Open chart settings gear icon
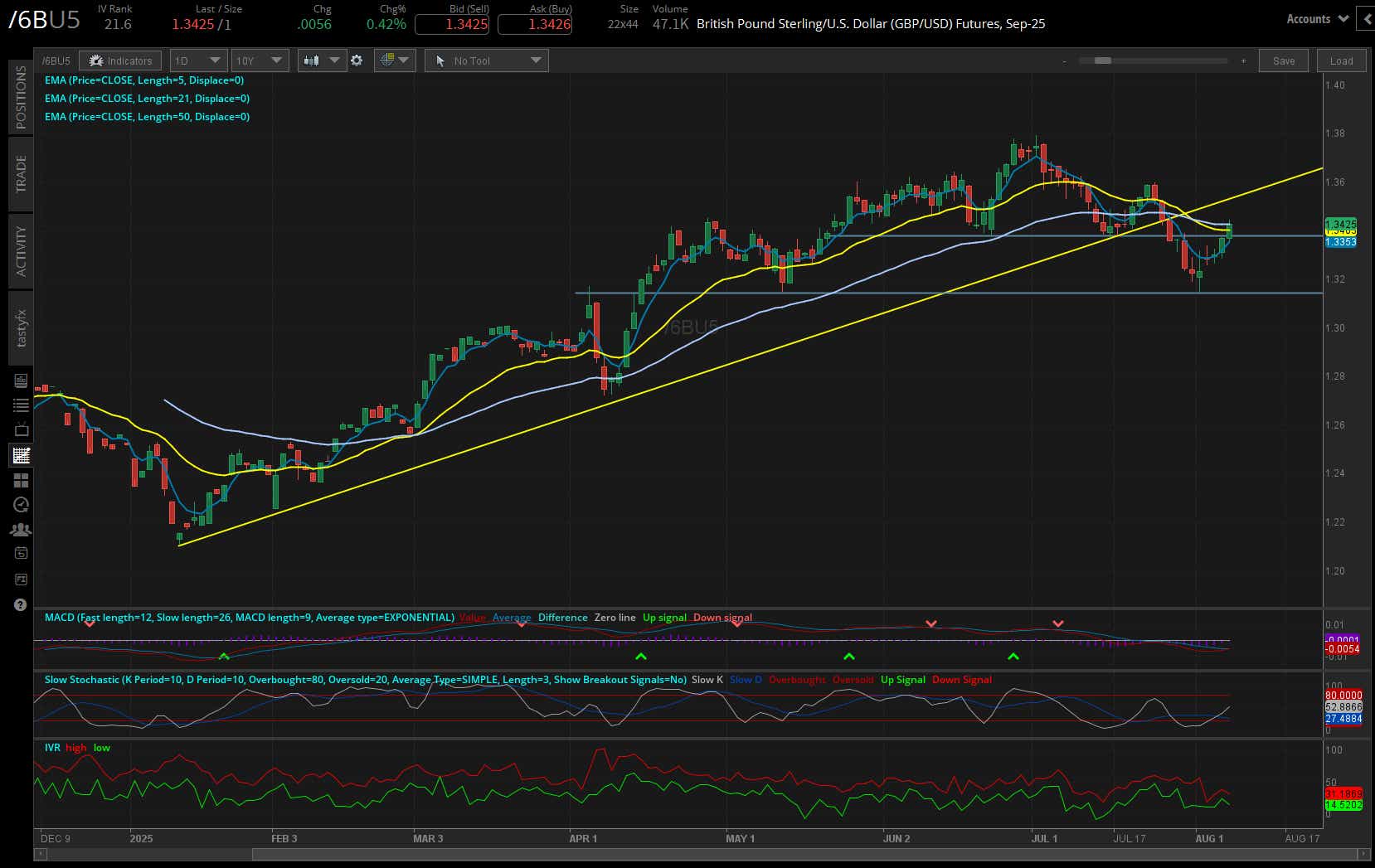The height and width of the screenshot is (868, 1375). tap(357, 61)
